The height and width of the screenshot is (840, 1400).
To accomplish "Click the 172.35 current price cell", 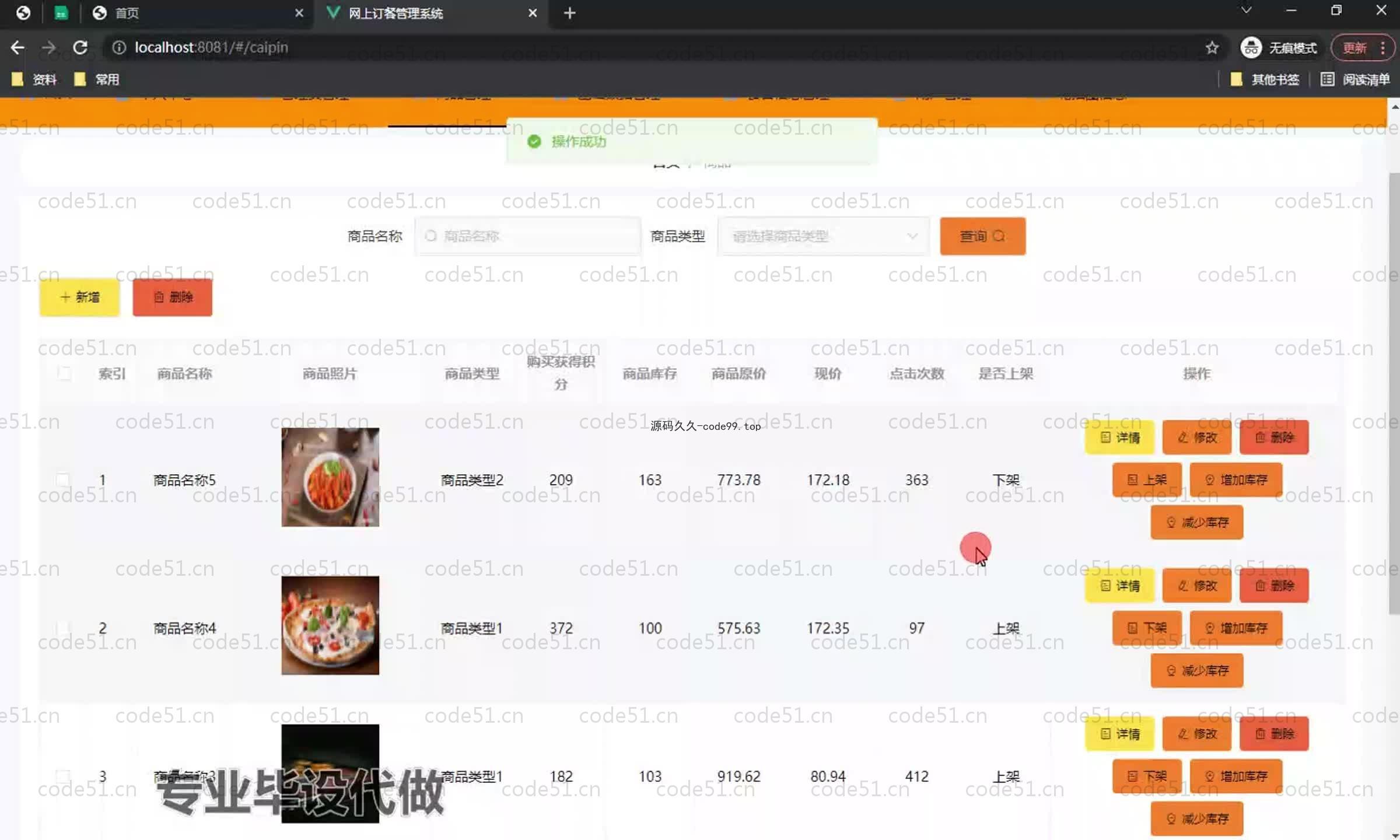I will click(x=828, y=628).
